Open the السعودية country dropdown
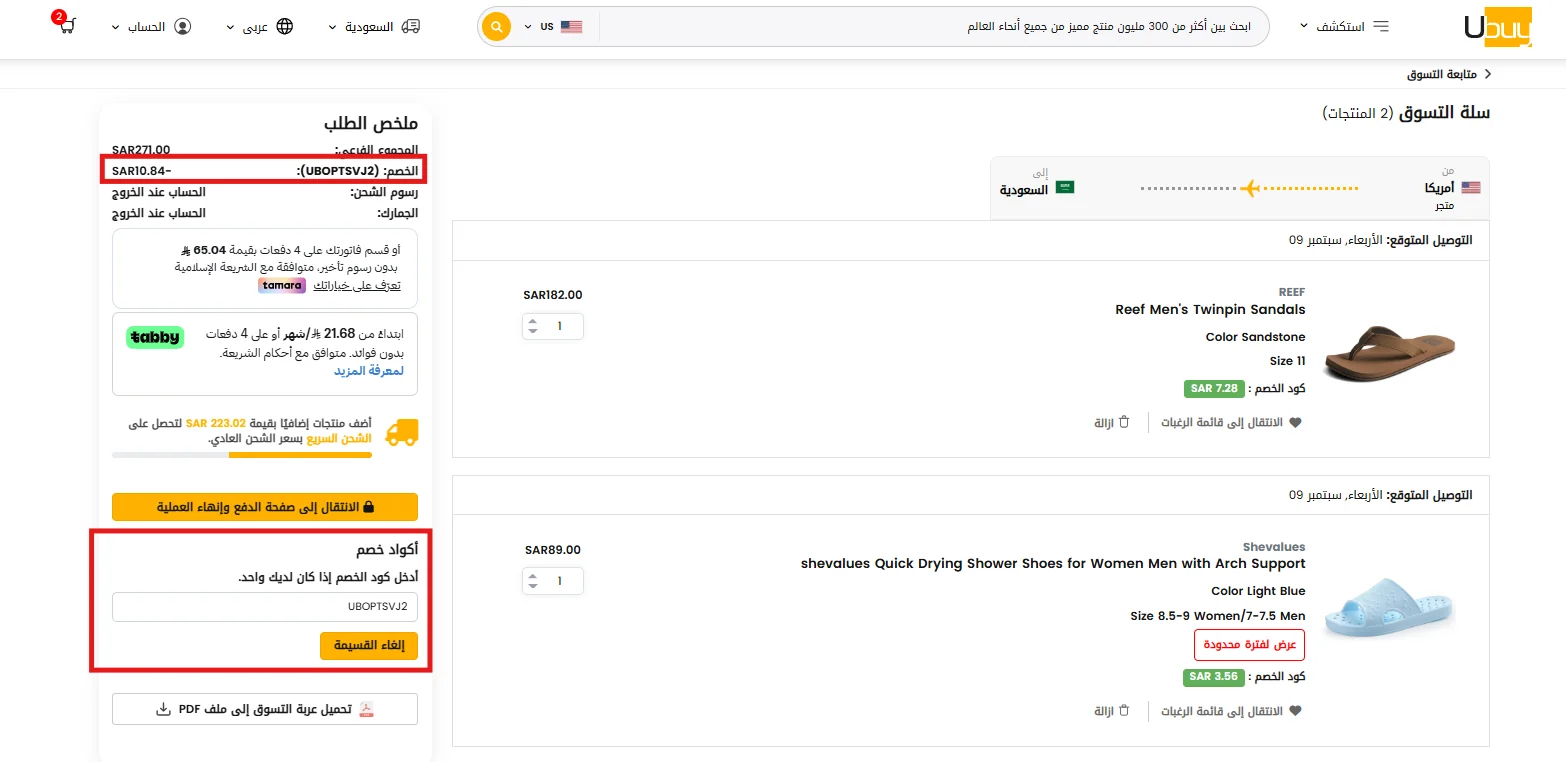Viewport: 1566px width, 762px height. (375, 26)
